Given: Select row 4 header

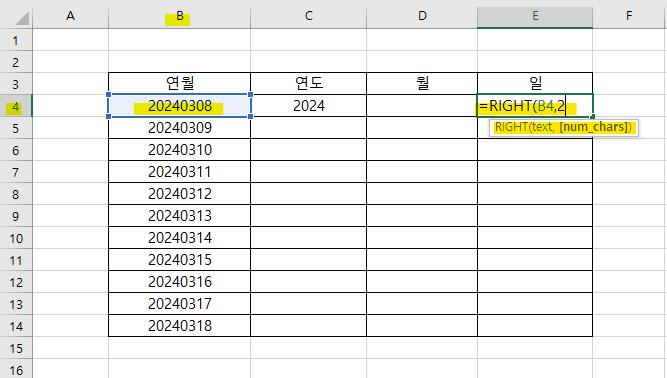Looking at the screenshot, I should pyautogui.click(x=16, y=106).
